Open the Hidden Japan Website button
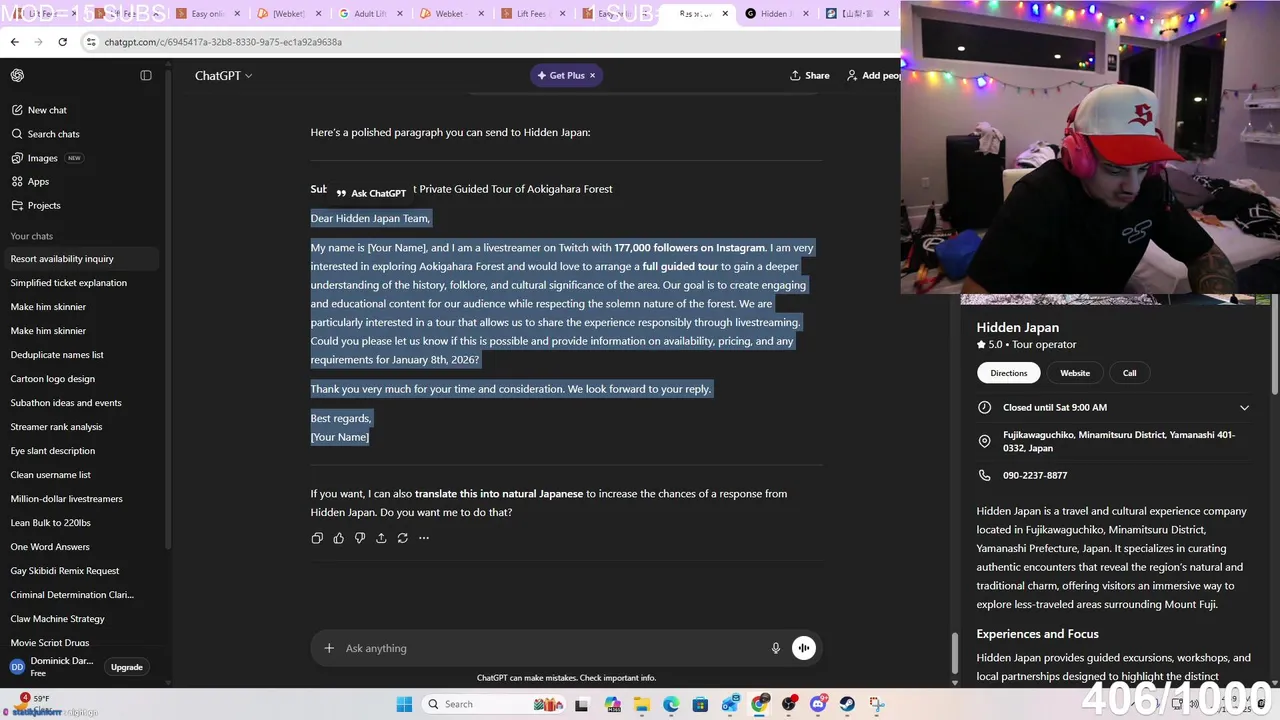This screenshot has height=720, width=1280. [1075, 373]
